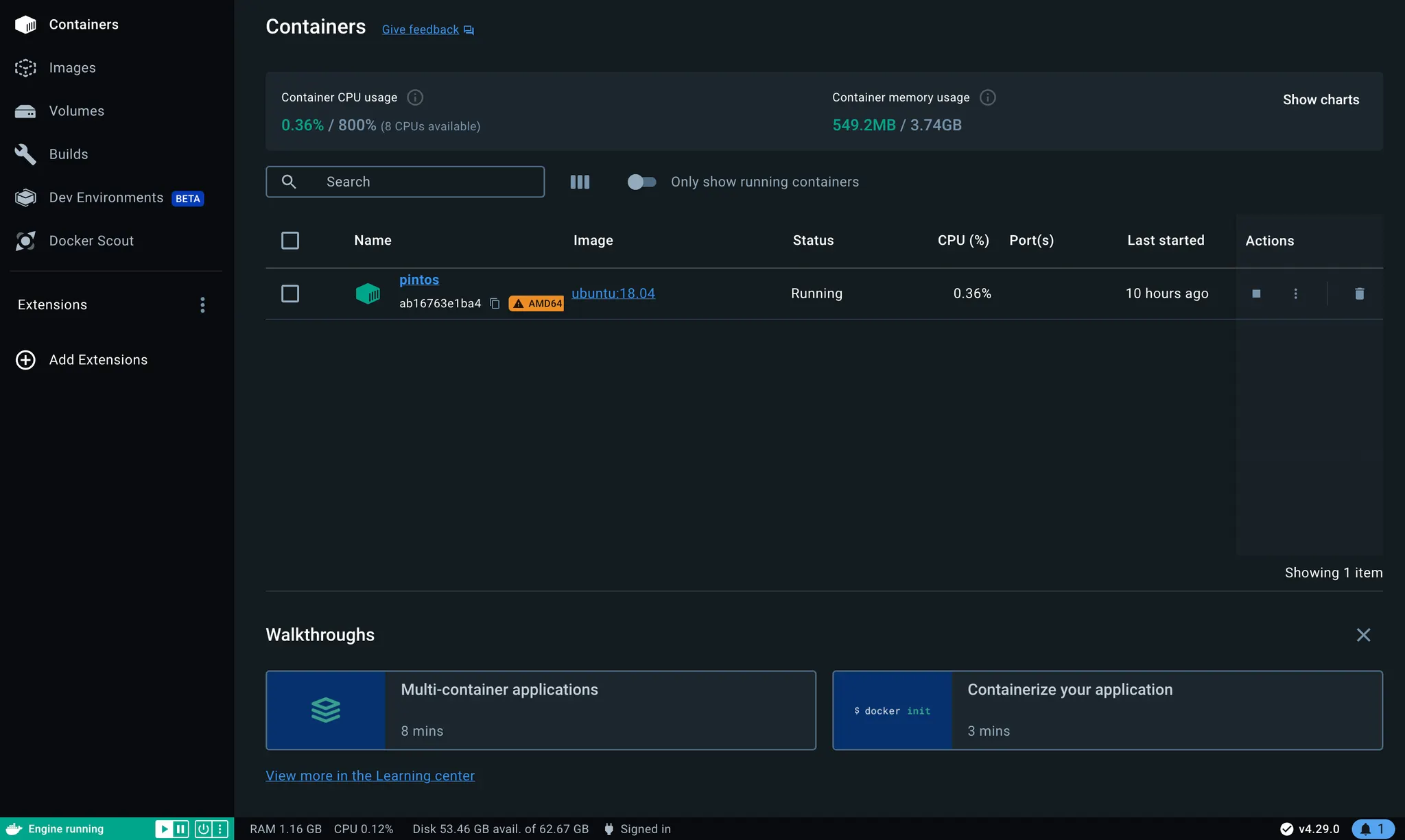
Task: Open pintos row more actions menu
Action: click(1295, 293)
